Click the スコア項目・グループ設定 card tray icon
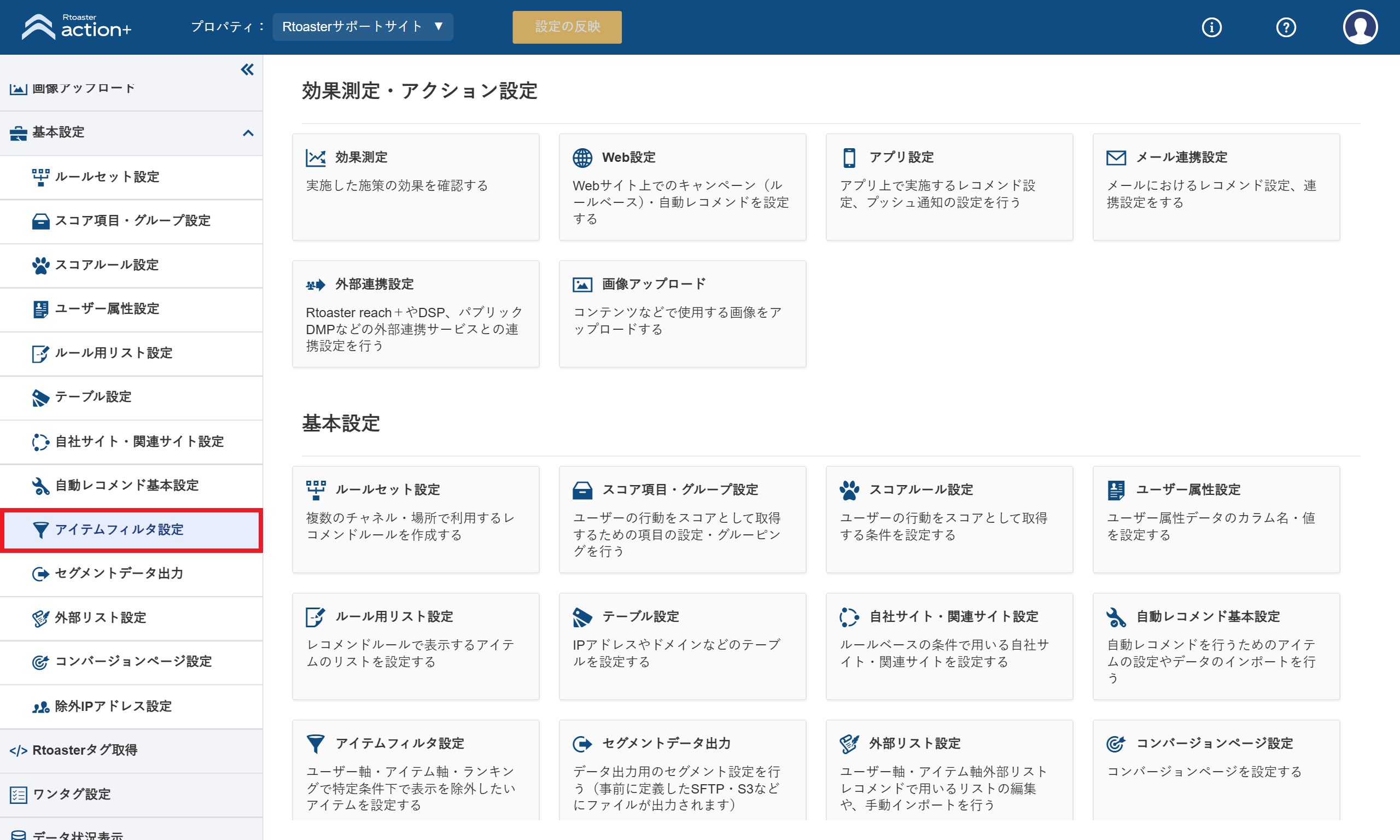This screenshot has width=1400, height=840. pyautogui.click(x=582, y=490)
